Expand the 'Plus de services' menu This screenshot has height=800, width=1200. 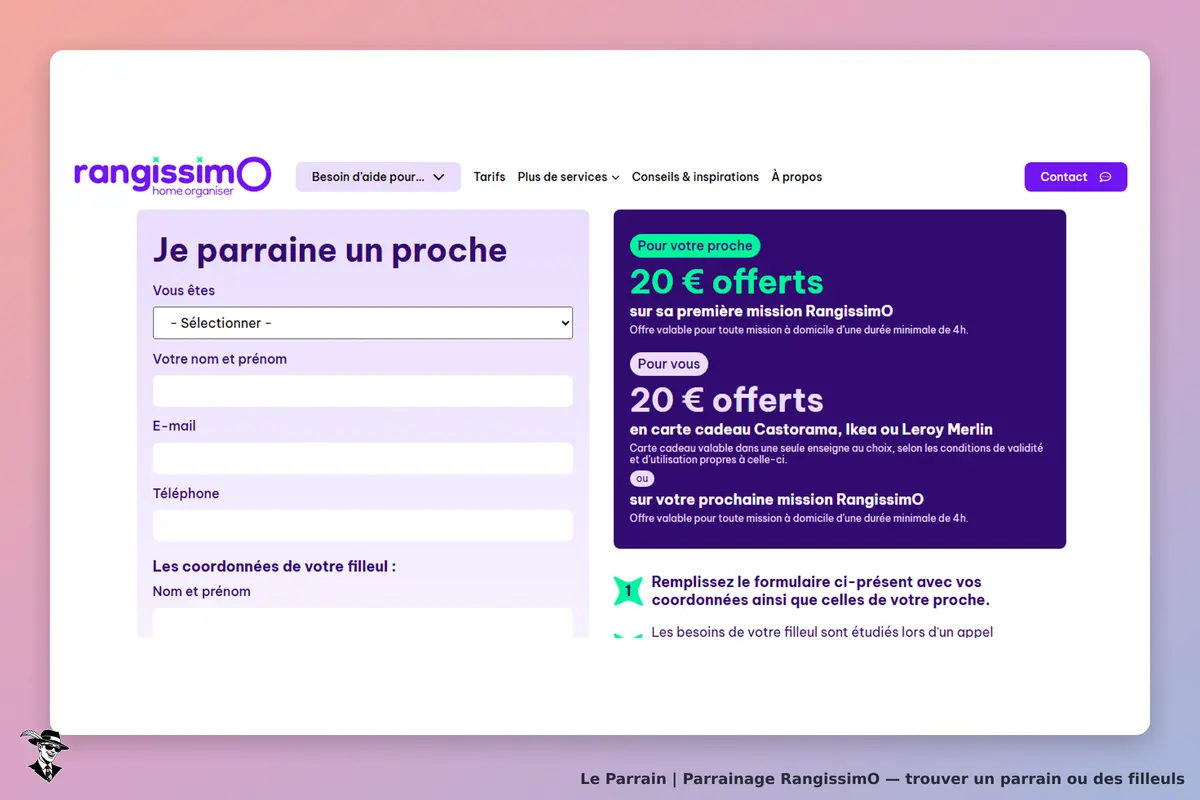click(x=568, y=177)
